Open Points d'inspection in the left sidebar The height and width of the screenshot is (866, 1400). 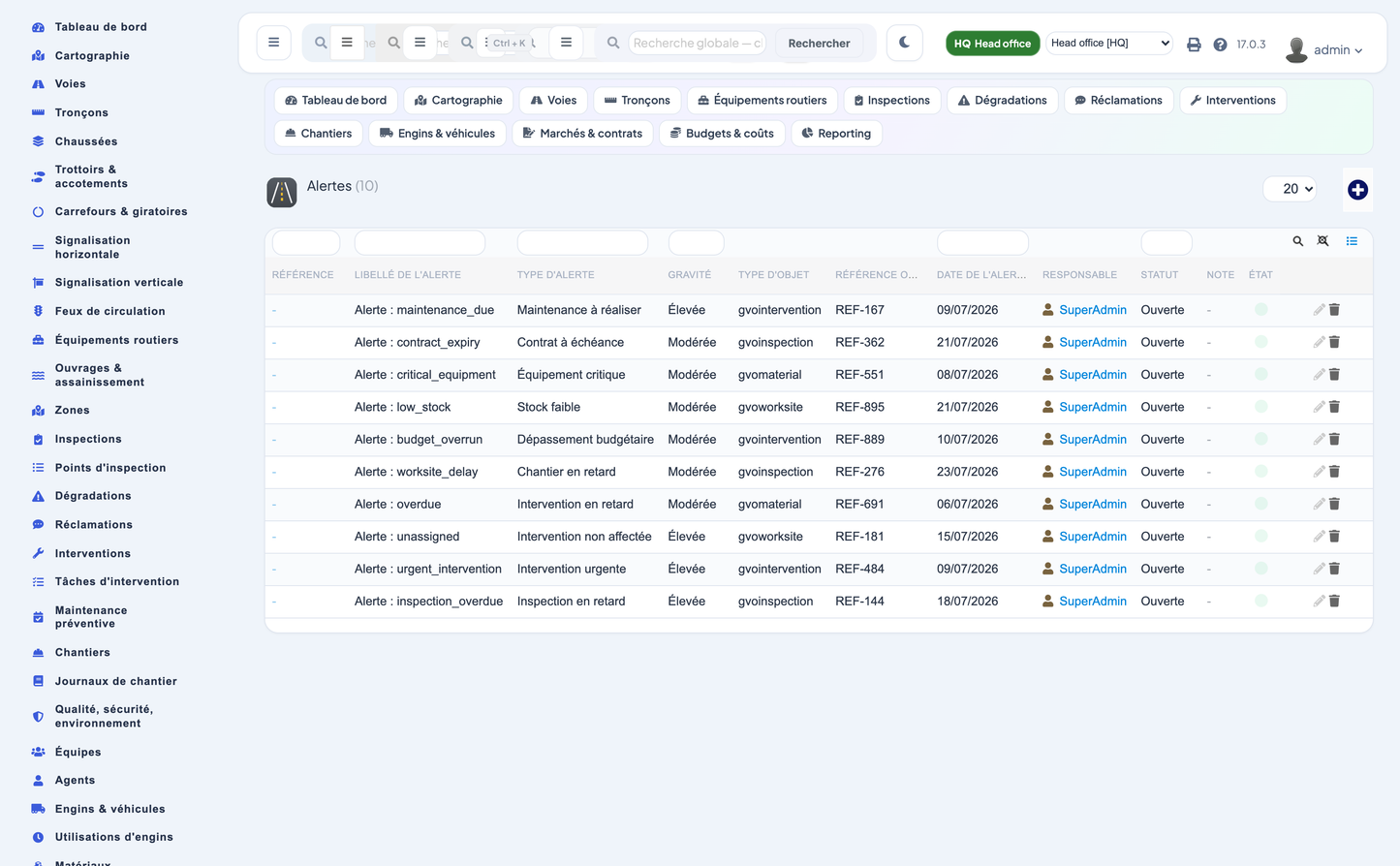tap(109, 468)
